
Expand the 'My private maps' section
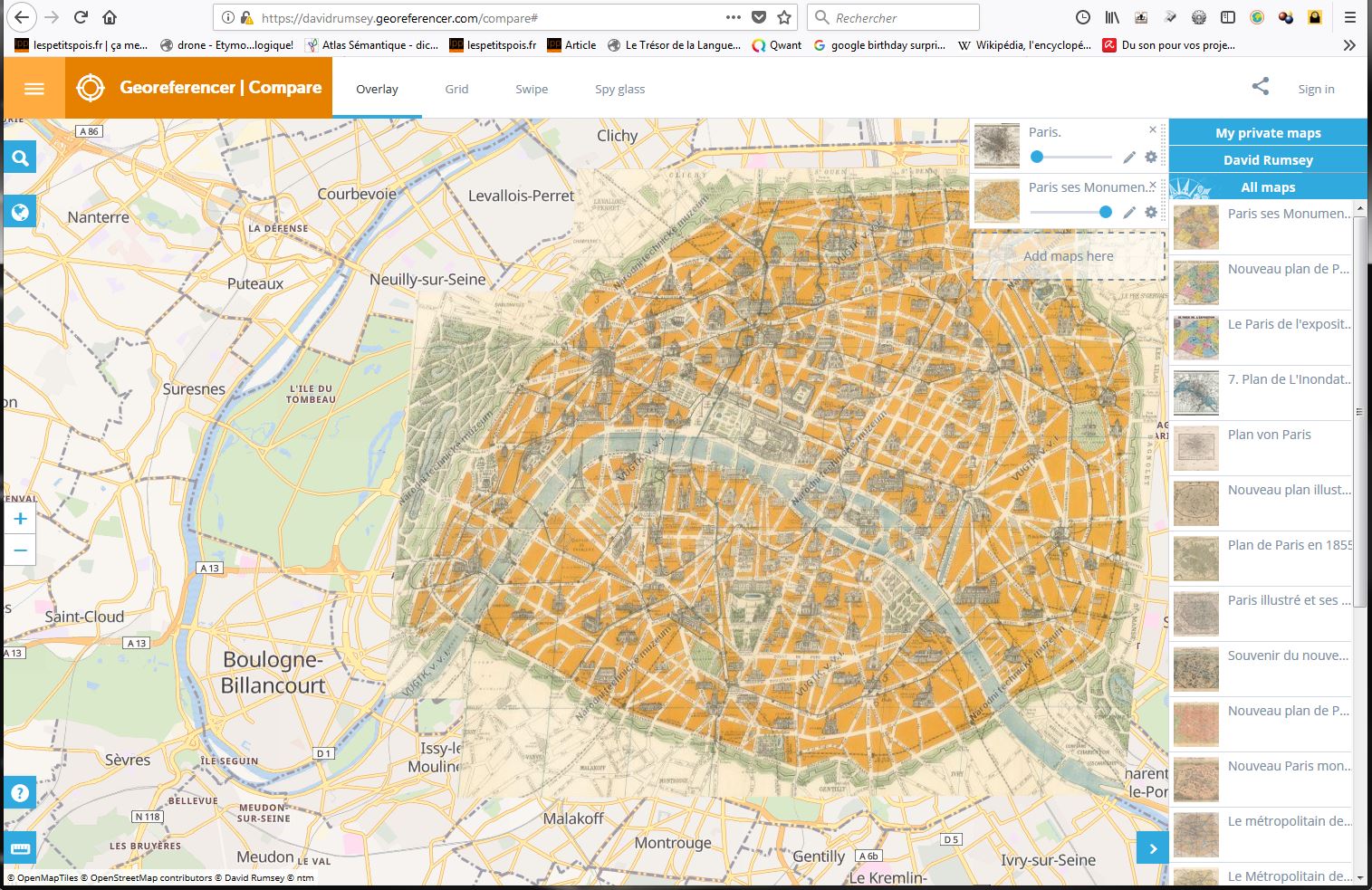tap(1267, 133)
